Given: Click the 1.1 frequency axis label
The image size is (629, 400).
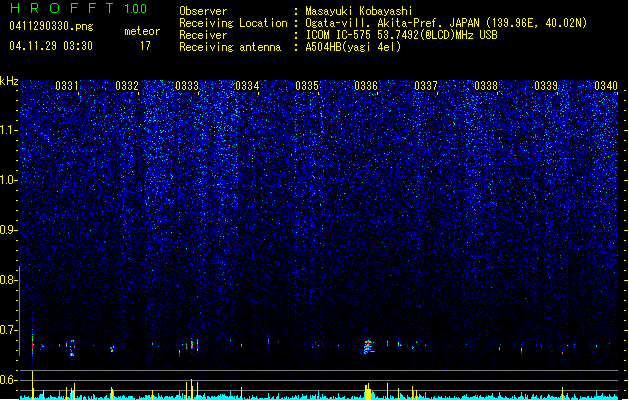Looking at the screenshot, I should (9, 130).
